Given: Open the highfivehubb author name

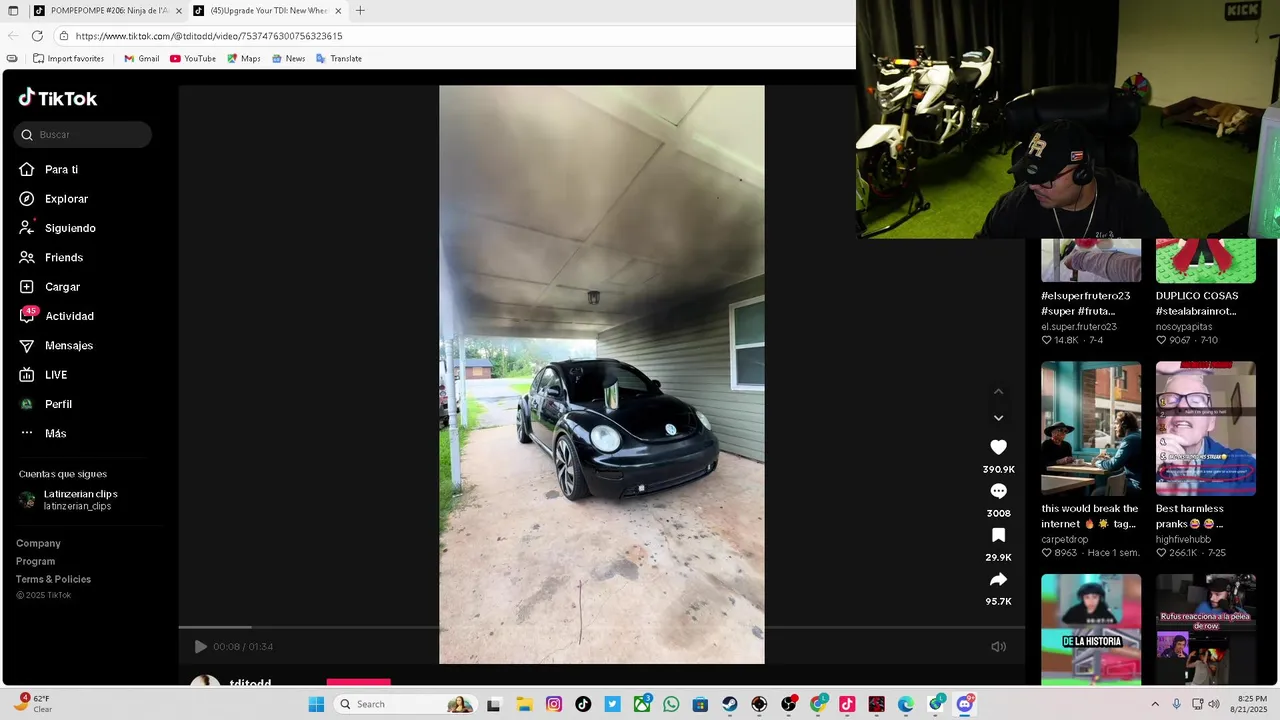Looking at the screenshot, I should click(x=1183, y=540).
